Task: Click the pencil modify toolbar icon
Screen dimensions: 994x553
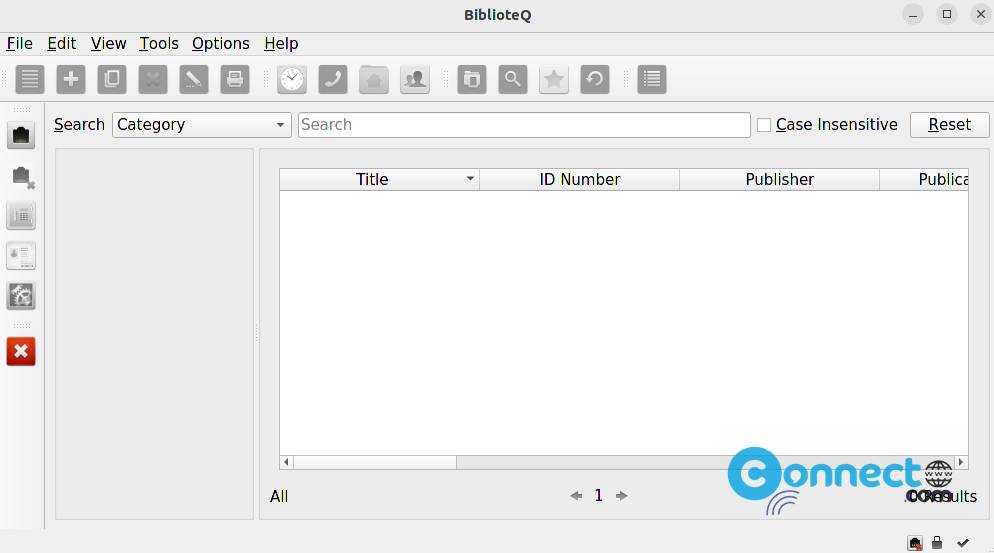Action: (194, 79)
